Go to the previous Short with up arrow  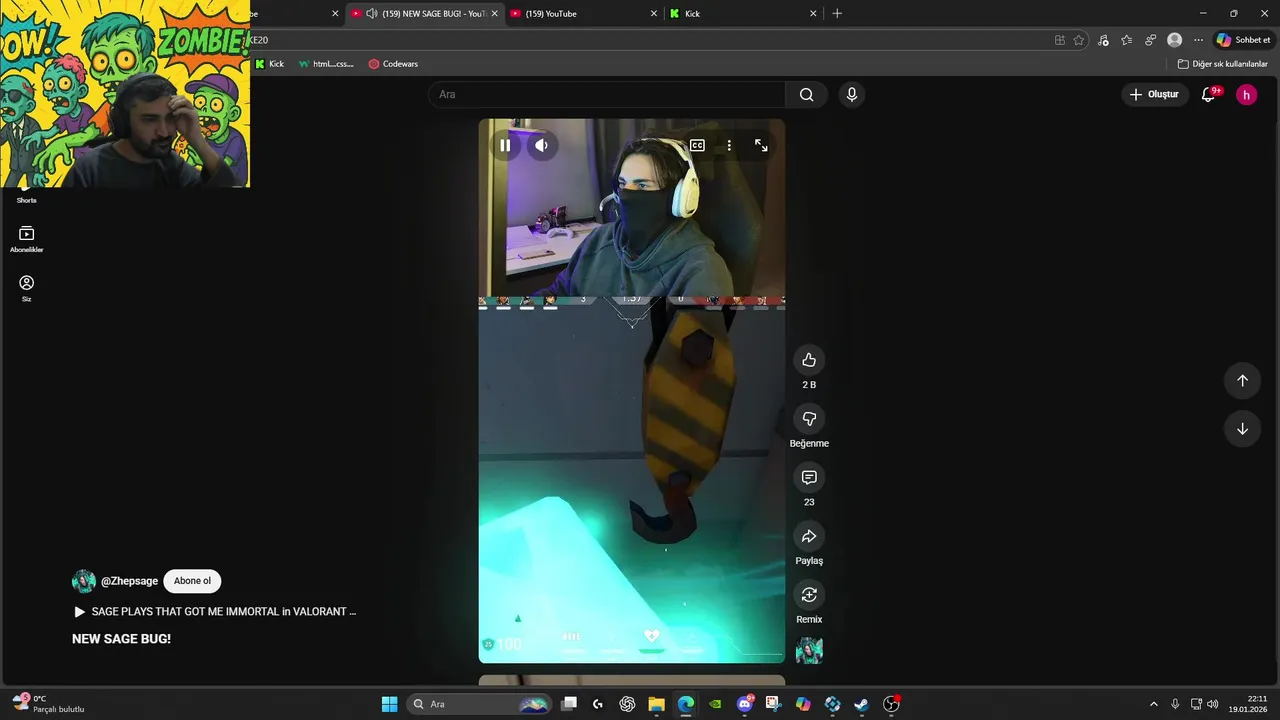click(1242, 381)
